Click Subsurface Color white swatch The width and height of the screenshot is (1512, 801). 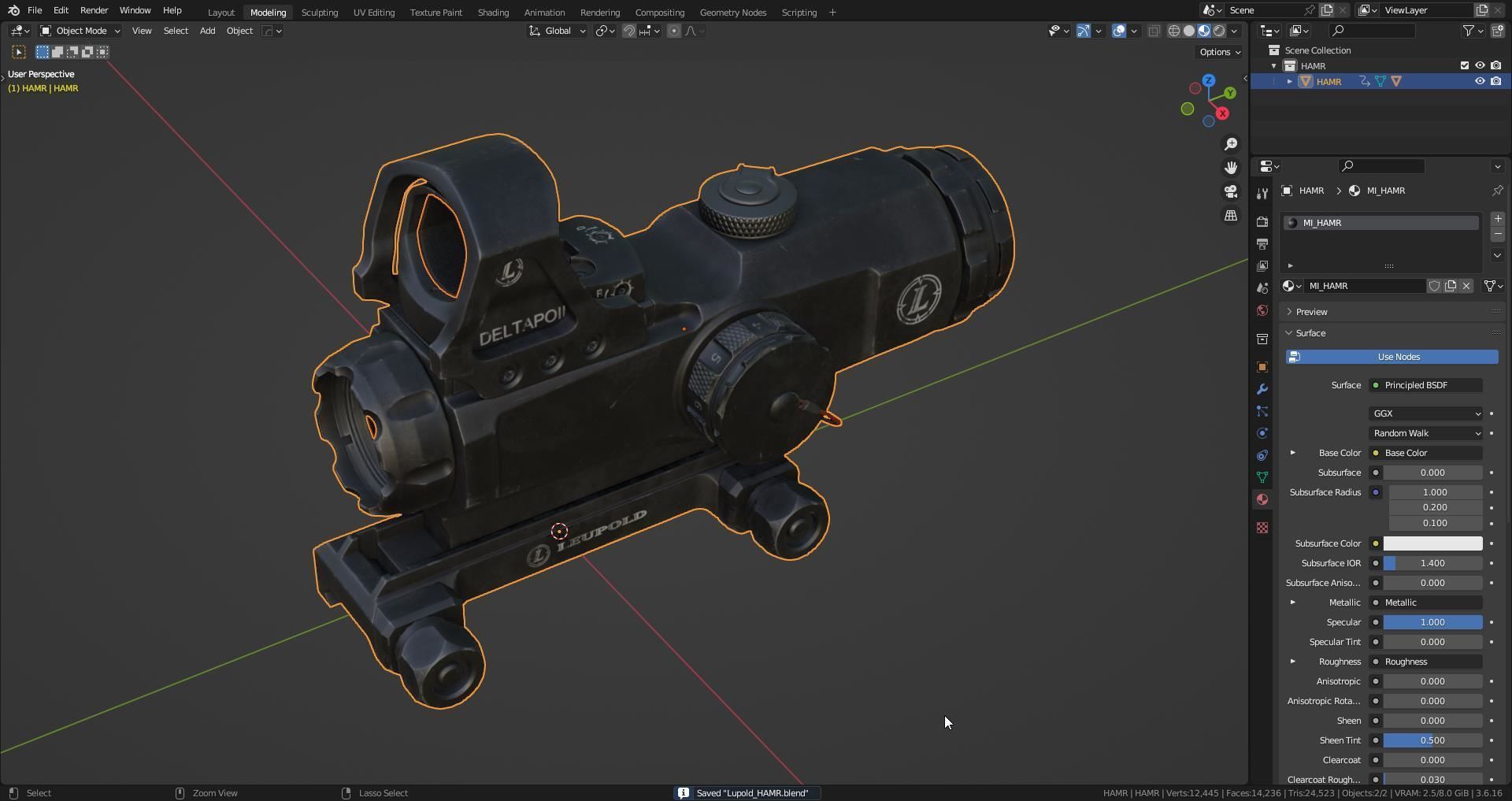(1432, 543)
